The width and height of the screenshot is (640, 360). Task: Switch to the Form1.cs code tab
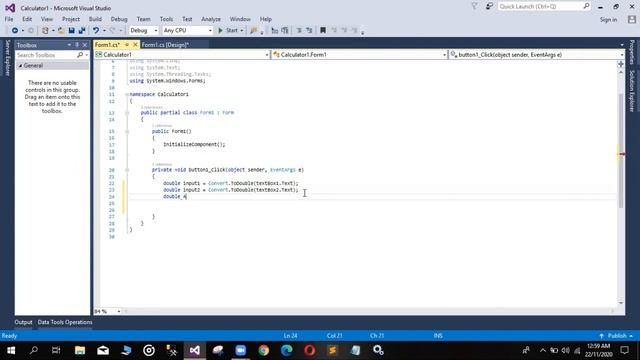click(108, 45)
